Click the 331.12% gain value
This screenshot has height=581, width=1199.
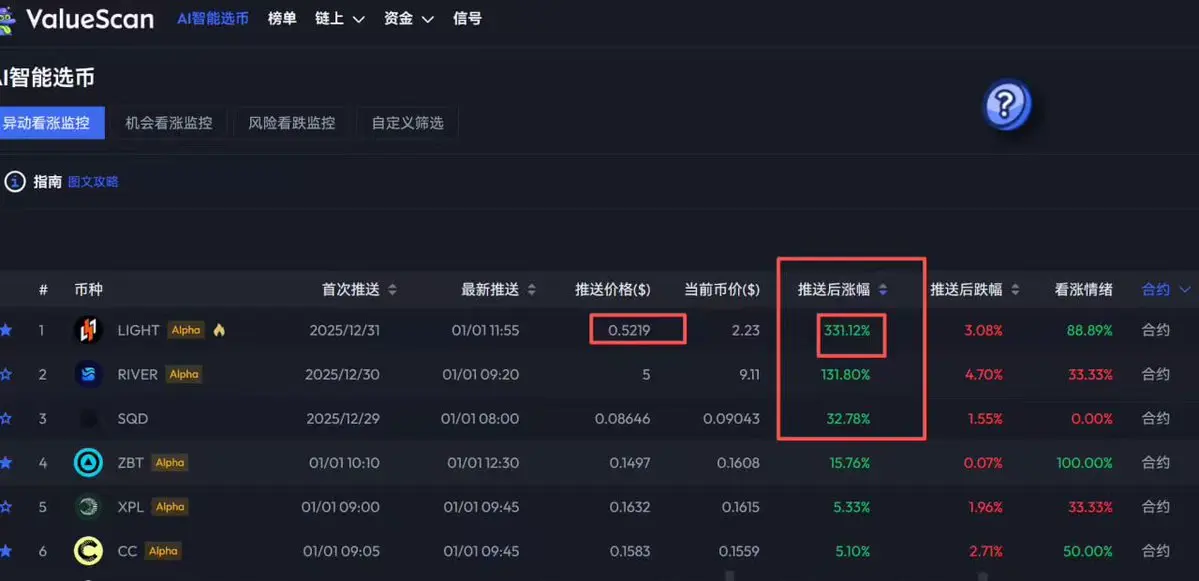(x=847, y=330)
